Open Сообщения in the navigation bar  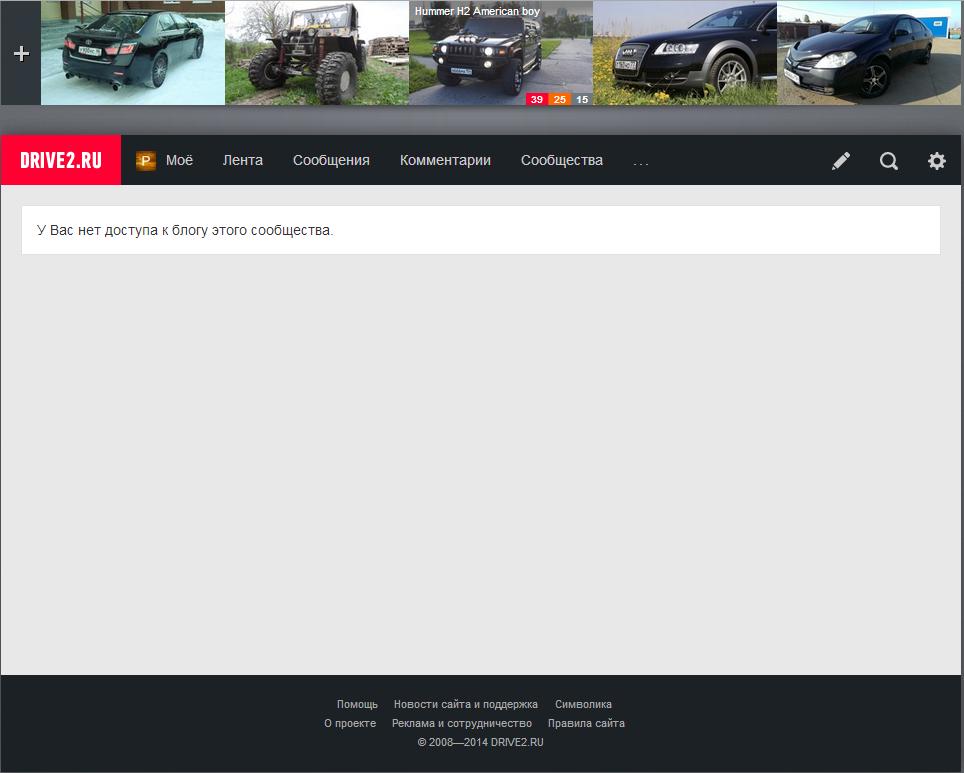[x=331, y=160]
